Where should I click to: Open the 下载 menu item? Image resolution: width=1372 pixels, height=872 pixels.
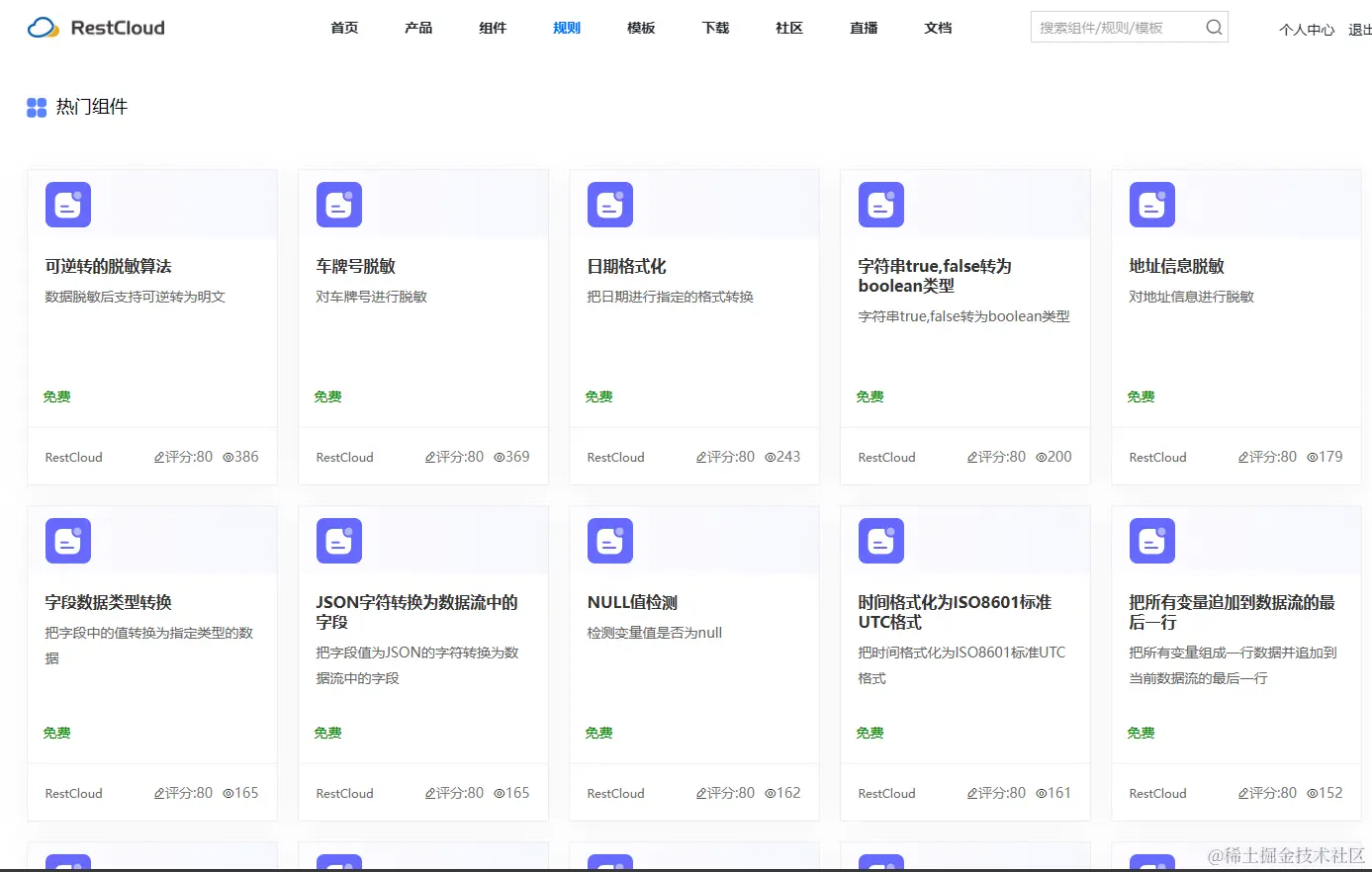click(715, 28)
